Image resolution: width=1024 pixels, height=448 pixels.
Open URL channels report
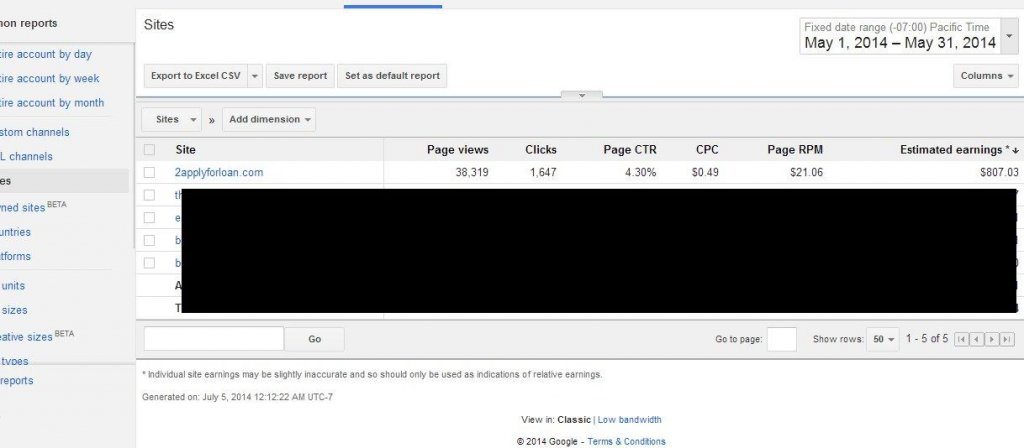(26, 156)
